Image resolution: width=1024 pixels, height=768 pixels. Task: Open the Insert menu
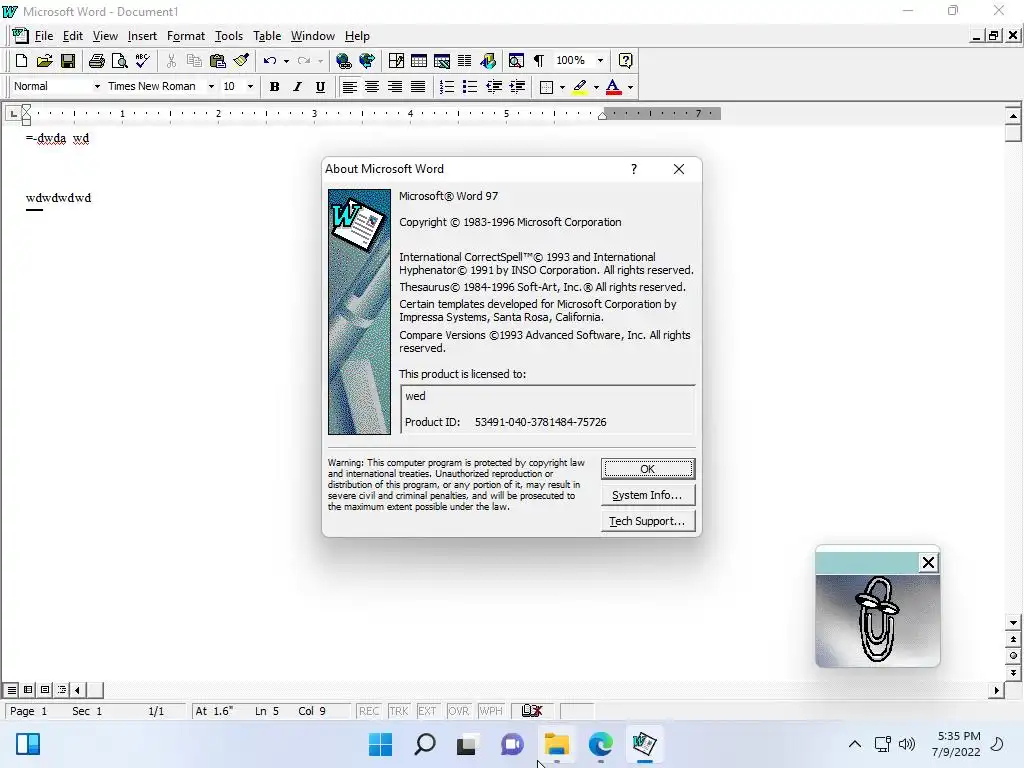(142, 36)
